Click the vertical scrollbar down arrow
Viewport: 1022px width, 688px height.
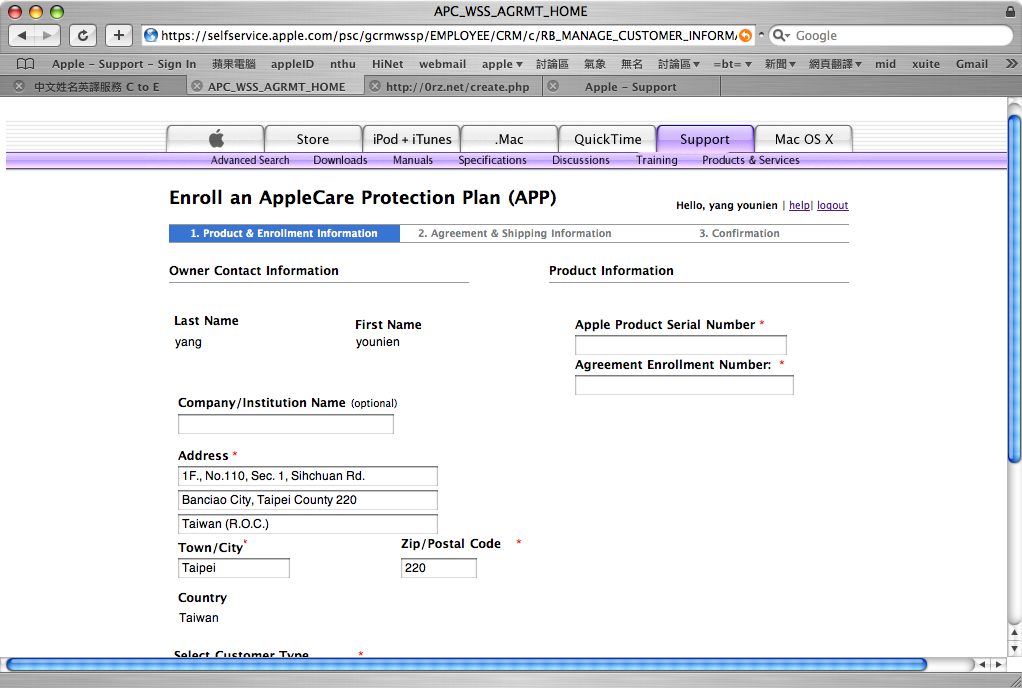pyautogui.click(x=1014, y=649)
